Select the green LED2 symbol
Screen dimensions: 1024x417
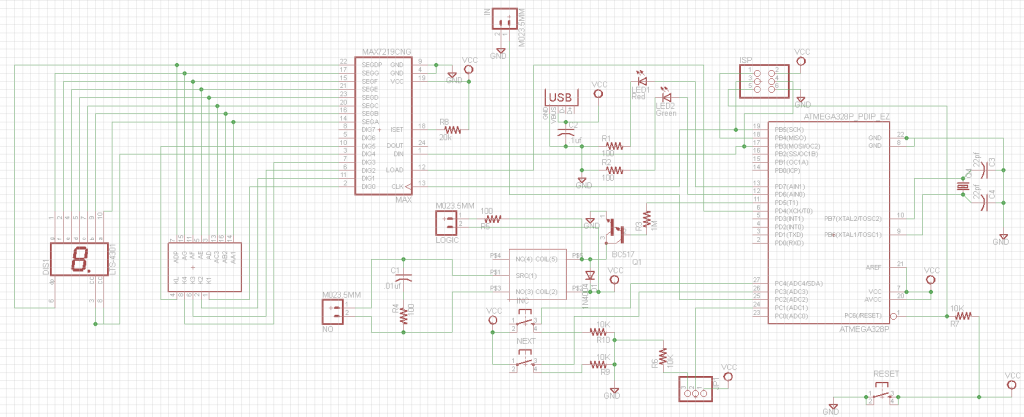[665, 94]
